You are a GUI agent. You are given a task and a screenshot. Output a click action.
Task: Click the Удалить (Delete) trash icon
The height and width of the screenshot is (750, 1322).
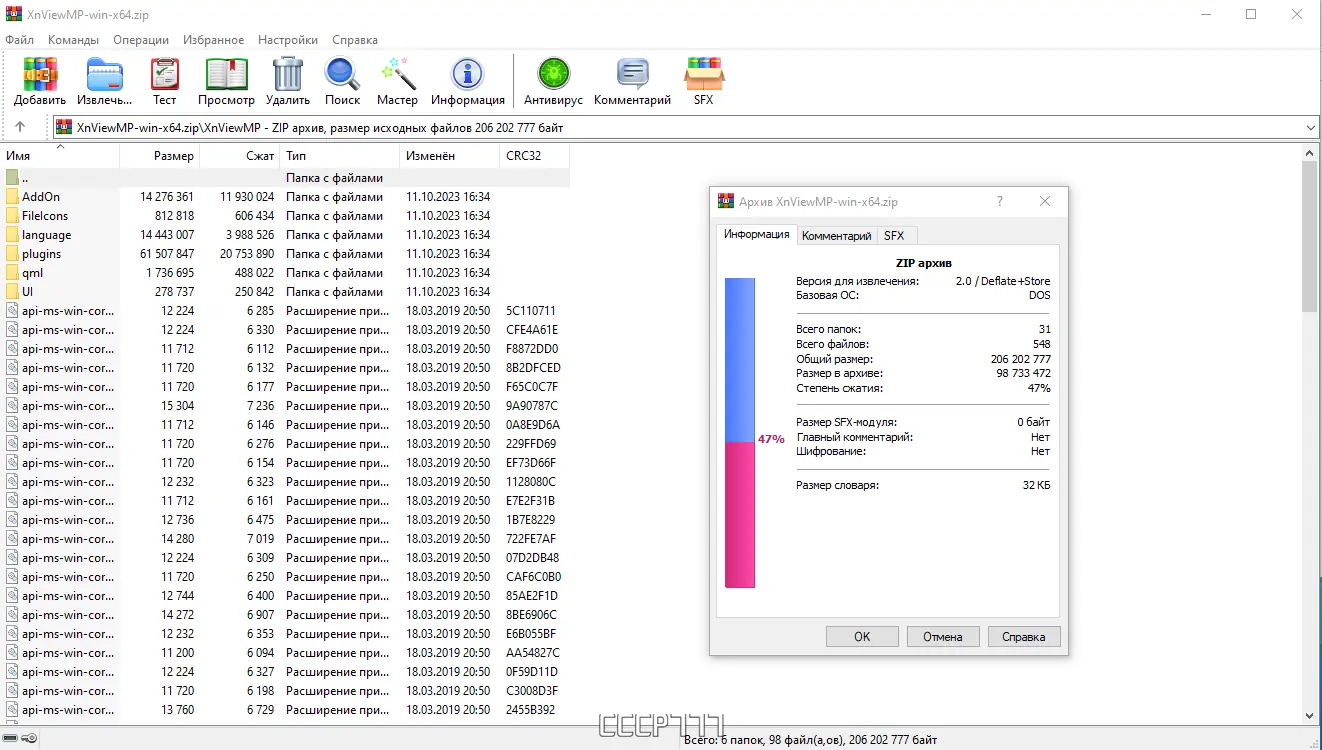(288, 81)
